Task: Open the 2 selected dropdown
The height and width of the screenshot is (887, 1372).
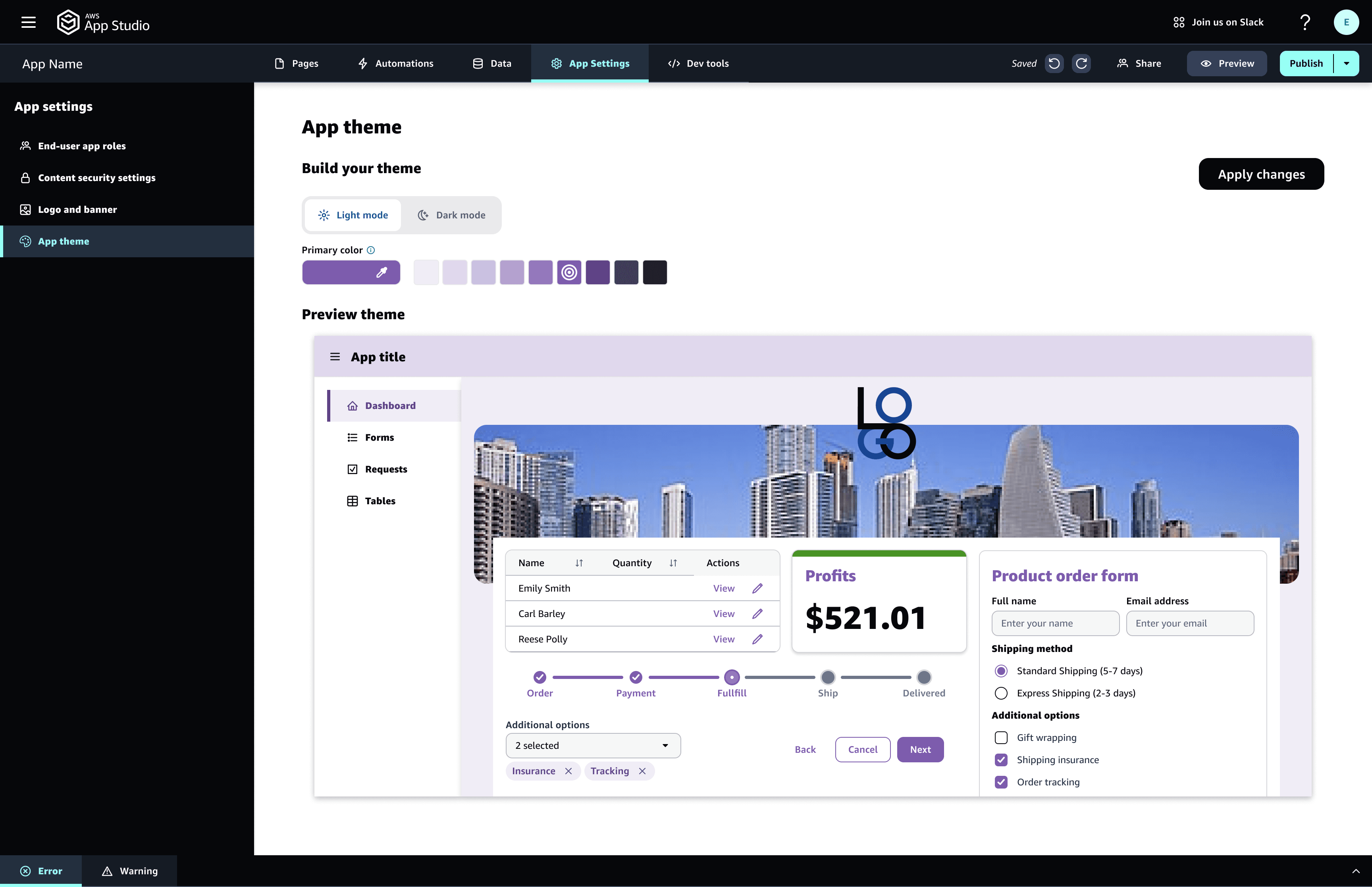Action: pos(593,746)
